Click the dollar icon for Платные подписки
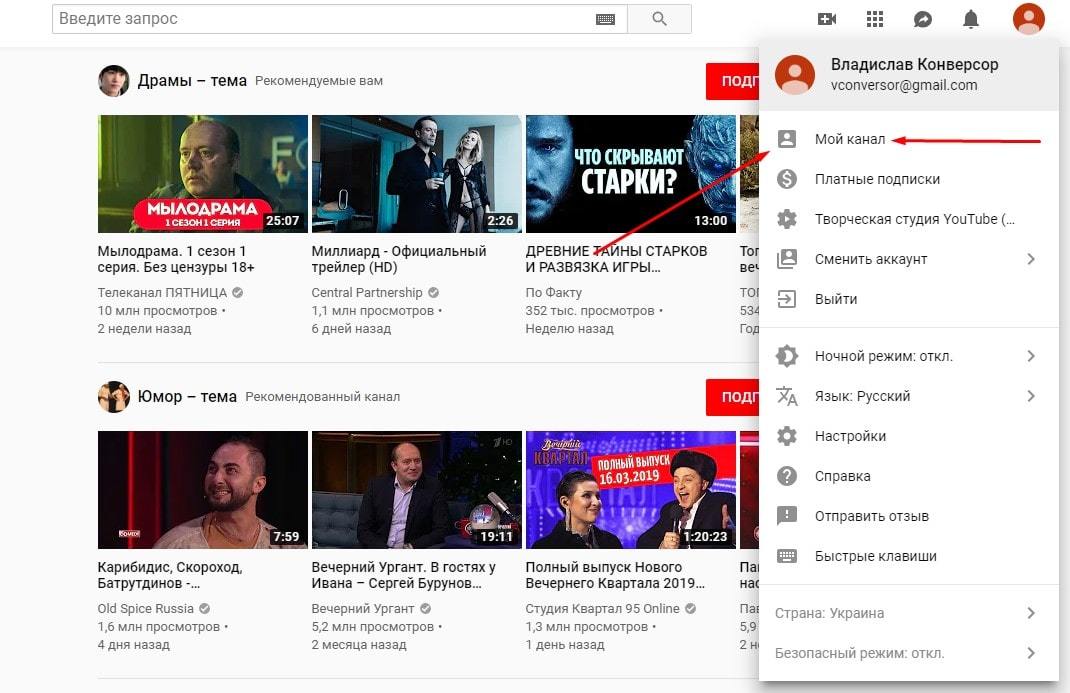Screen dimensions: 1070x693 (x=787, y=179)
